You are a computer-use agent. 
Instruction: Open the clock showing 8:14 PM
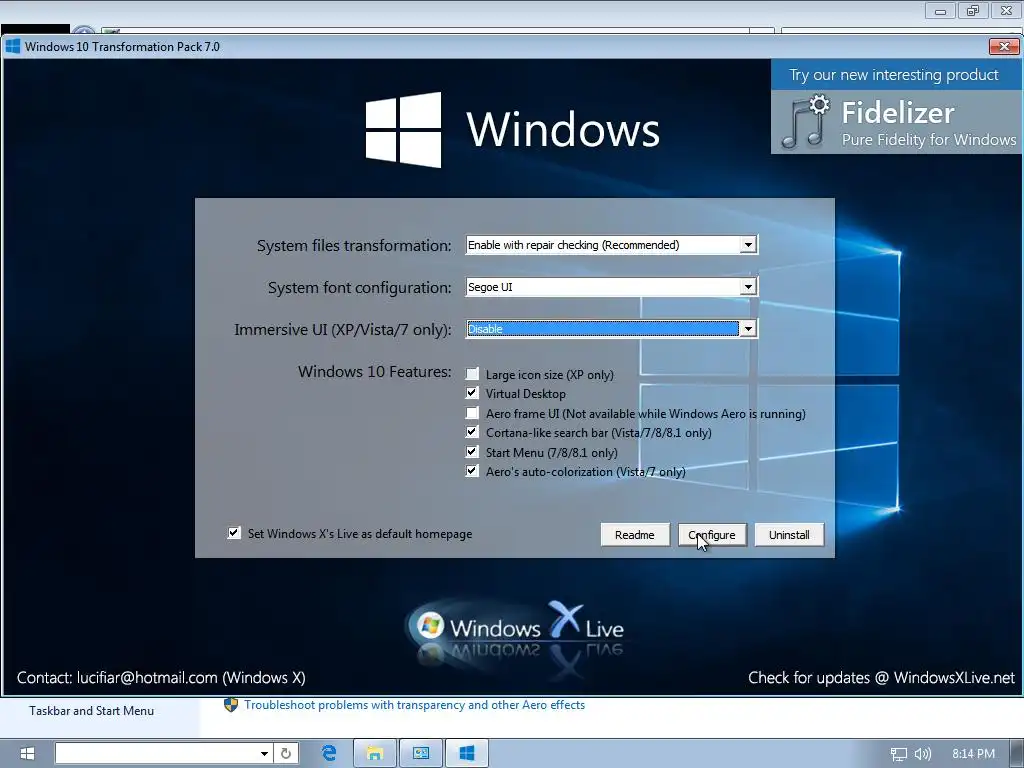pyautogui.click(x=973, y=754)
